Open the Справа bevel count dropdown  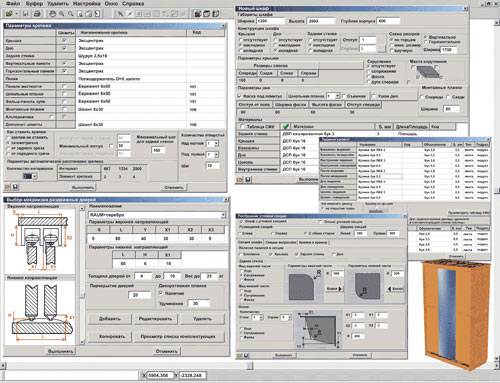[289, 317]
